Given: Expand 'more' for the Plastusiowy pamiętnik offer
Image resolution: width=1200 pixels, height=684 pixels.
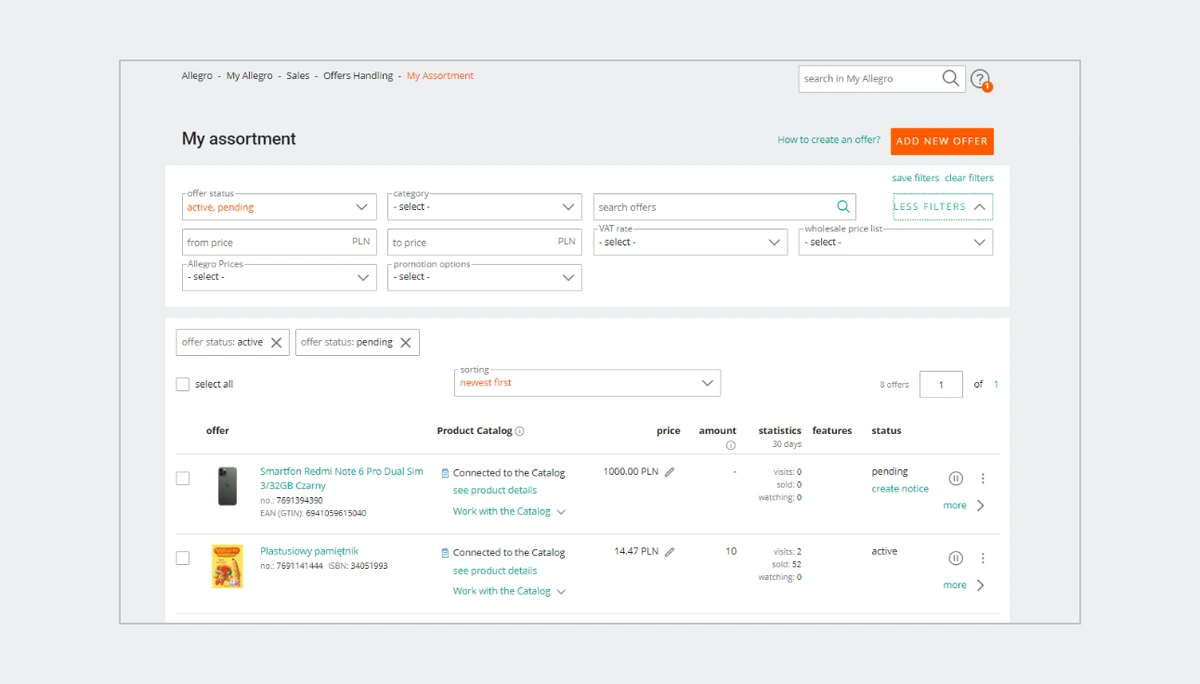Looking at the screenshot, I should pyautogui.click(x=964, y=586).
